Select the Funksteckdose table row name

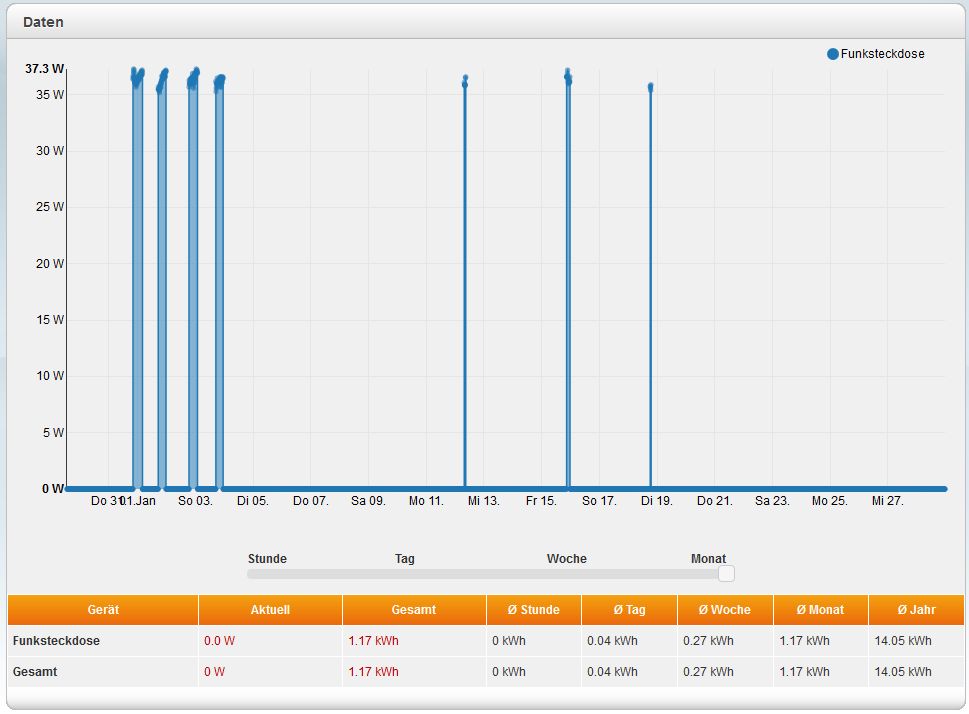pos(56,641)
